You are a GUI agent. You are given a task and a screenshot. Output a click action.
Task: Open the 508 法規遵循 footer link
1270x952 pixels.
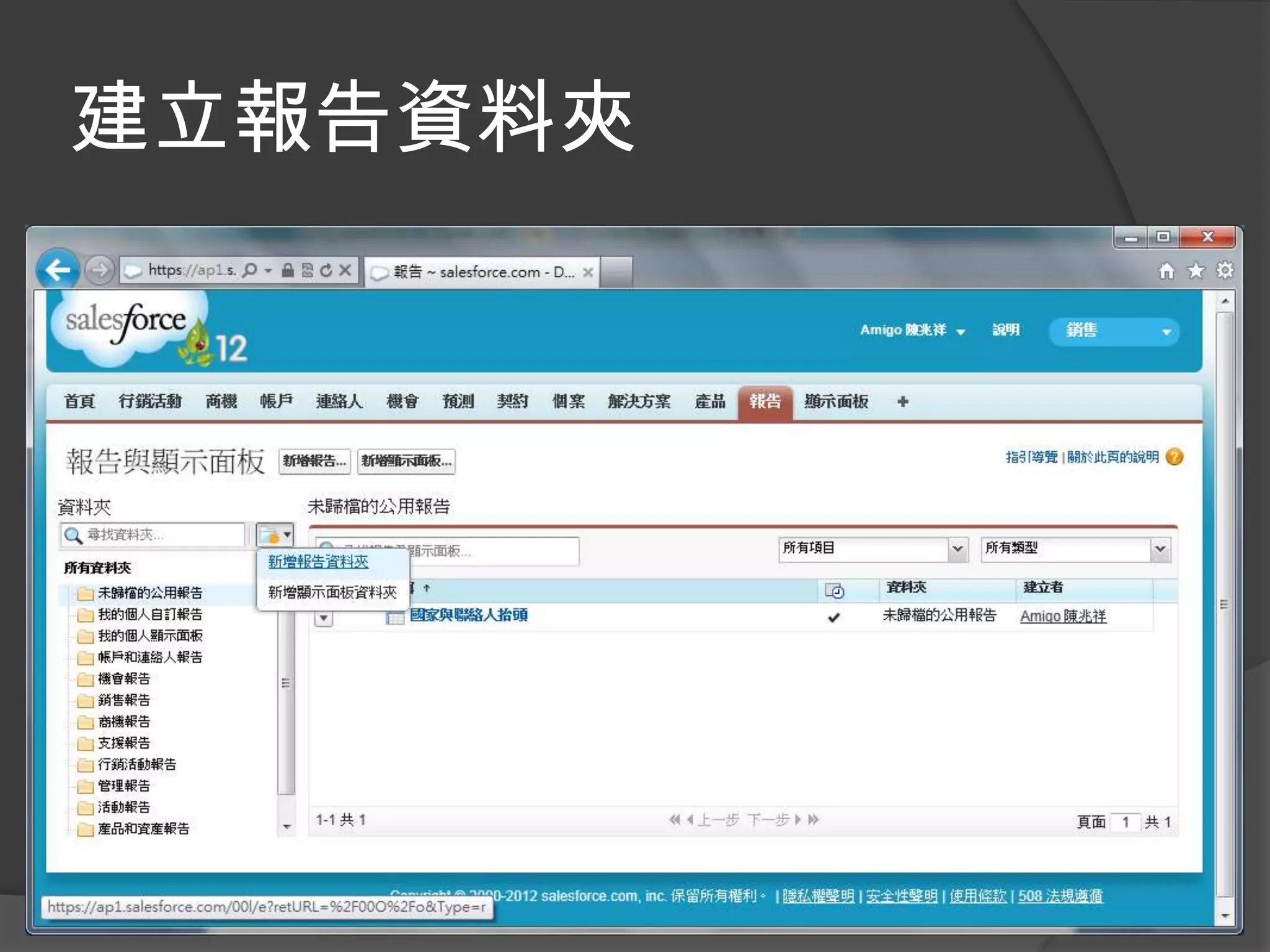click(x=1060, y=896)
